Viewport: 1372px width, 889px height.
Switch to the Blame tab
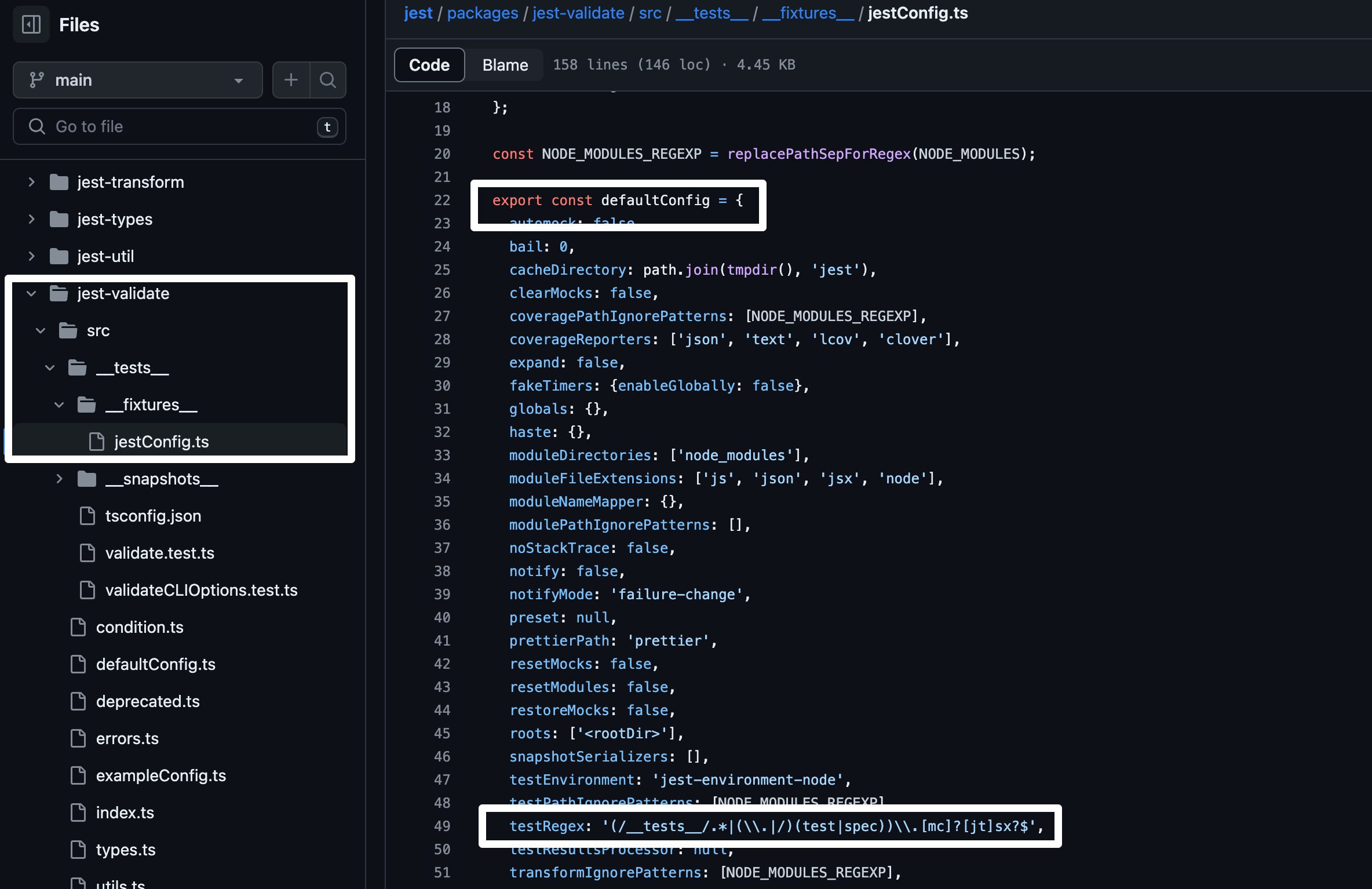click(x=505, y=65)
